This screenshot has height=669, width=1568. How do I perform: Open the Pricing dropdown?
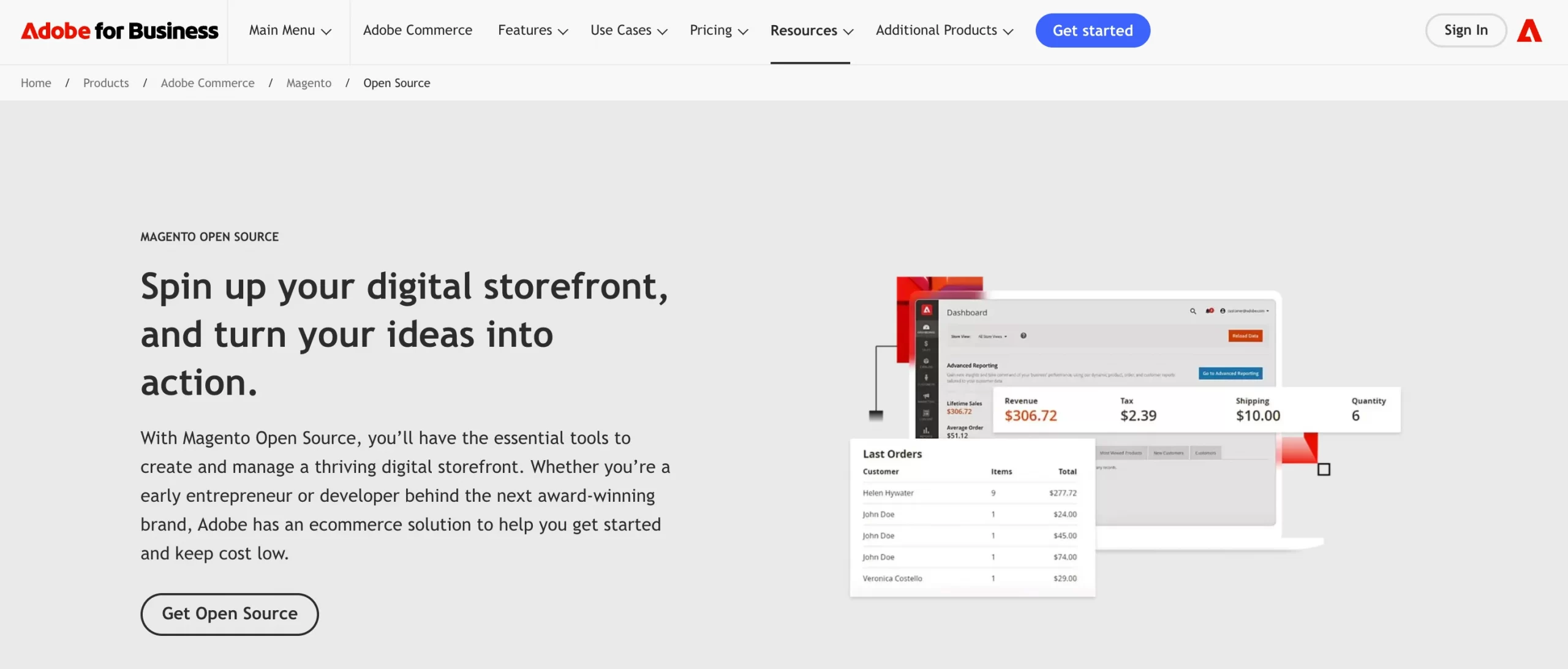(x=718, y=31)
